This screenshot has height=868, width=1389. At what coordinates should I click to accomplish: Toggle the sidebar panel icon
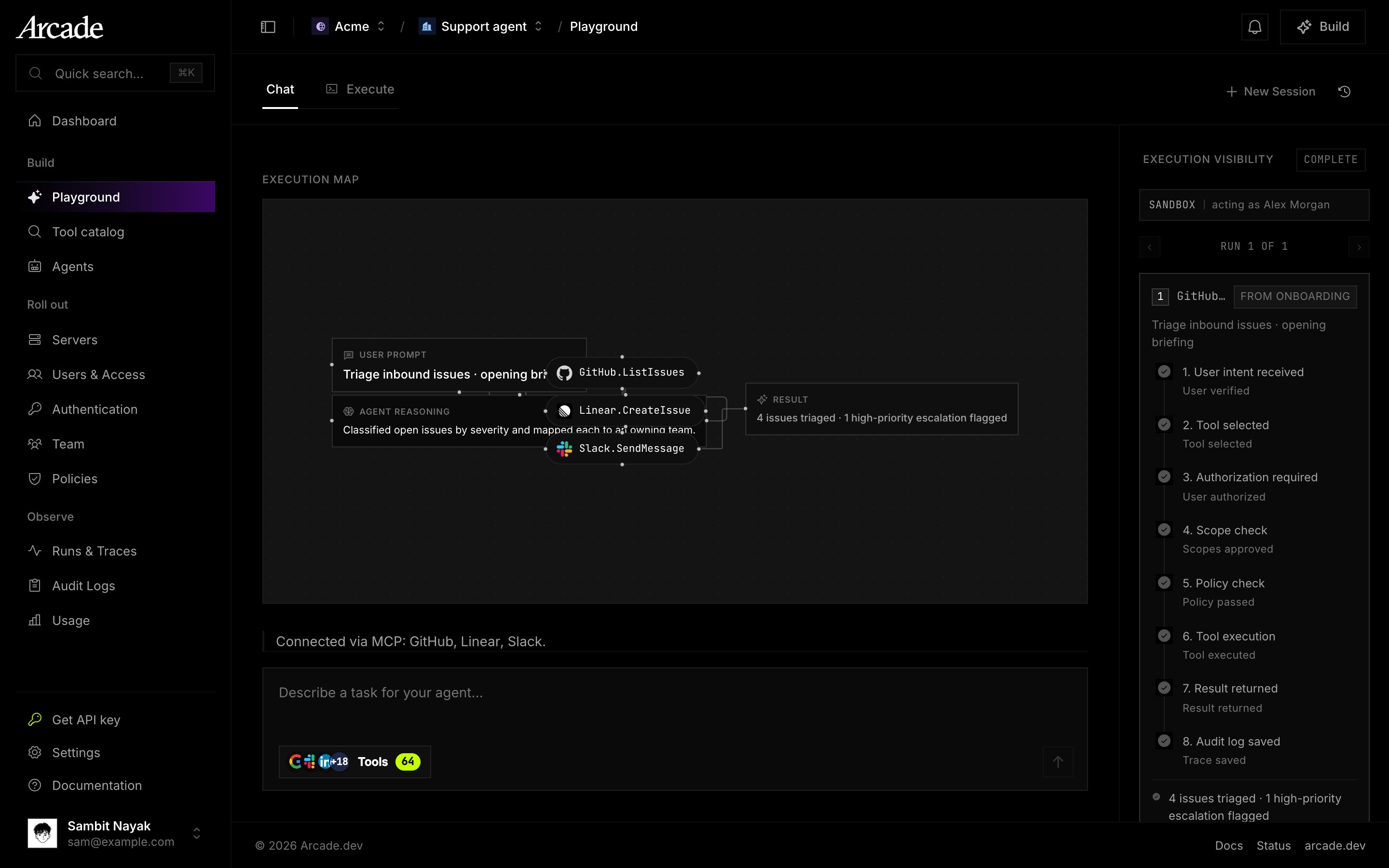coord(268,27)
